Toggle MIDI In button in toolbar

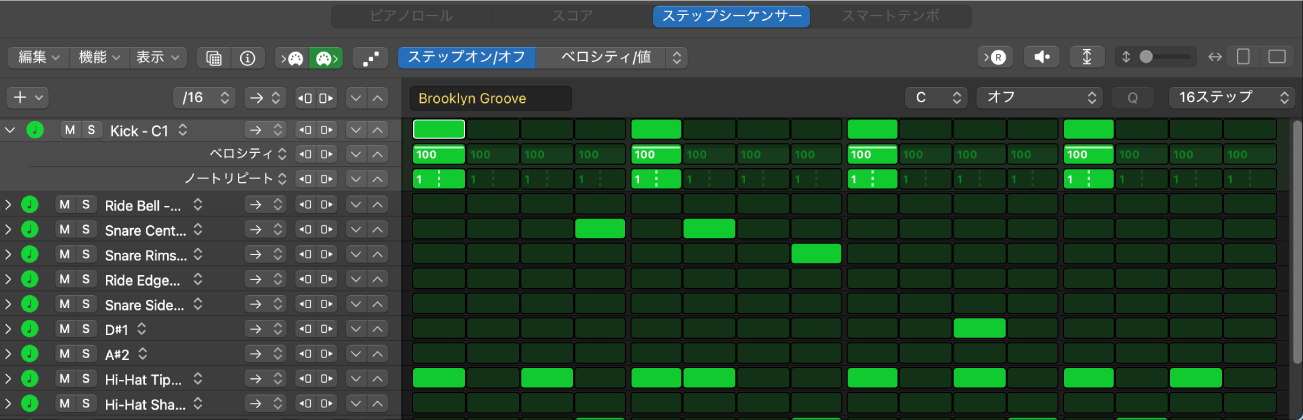point(293,58)
